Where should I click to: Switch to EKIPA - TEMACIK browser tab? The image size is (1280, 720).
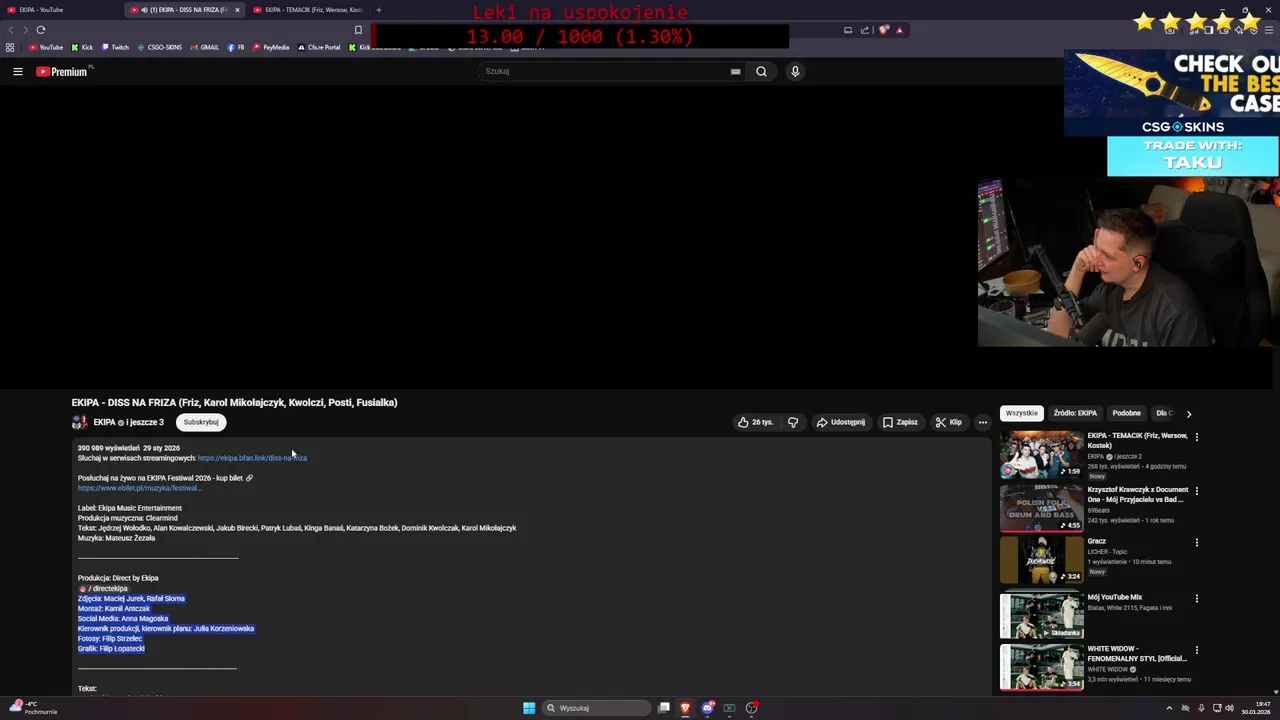pyautogui.click(x=308, y=10)
